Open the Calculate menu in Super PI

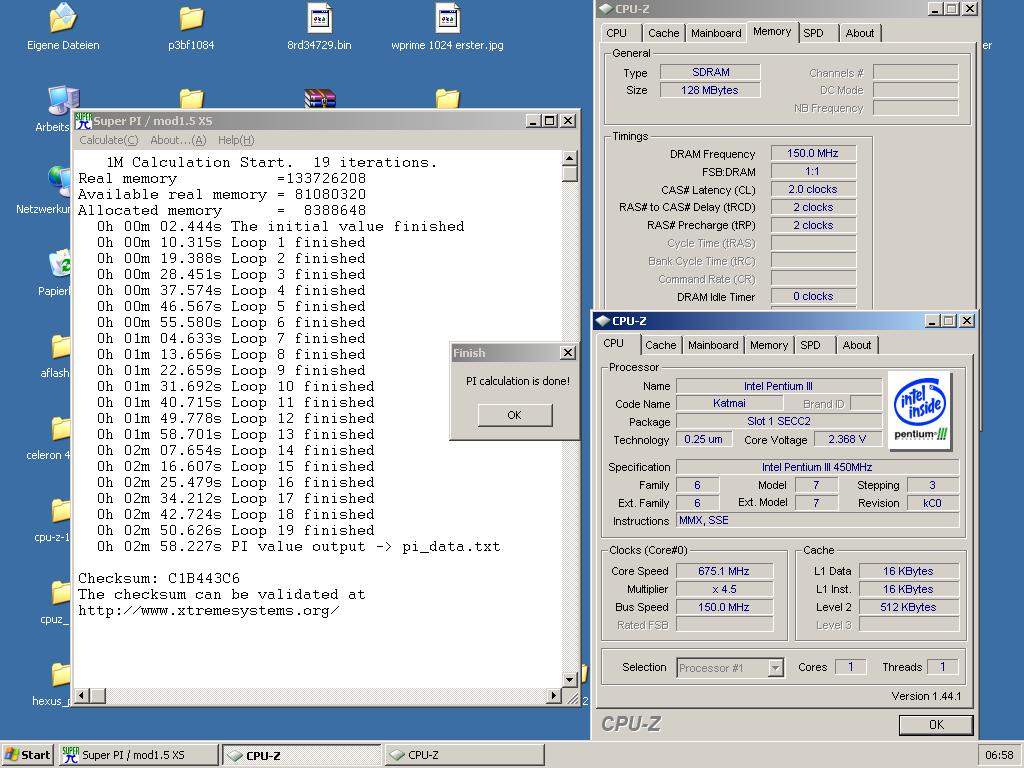click(x=108, y=140)
